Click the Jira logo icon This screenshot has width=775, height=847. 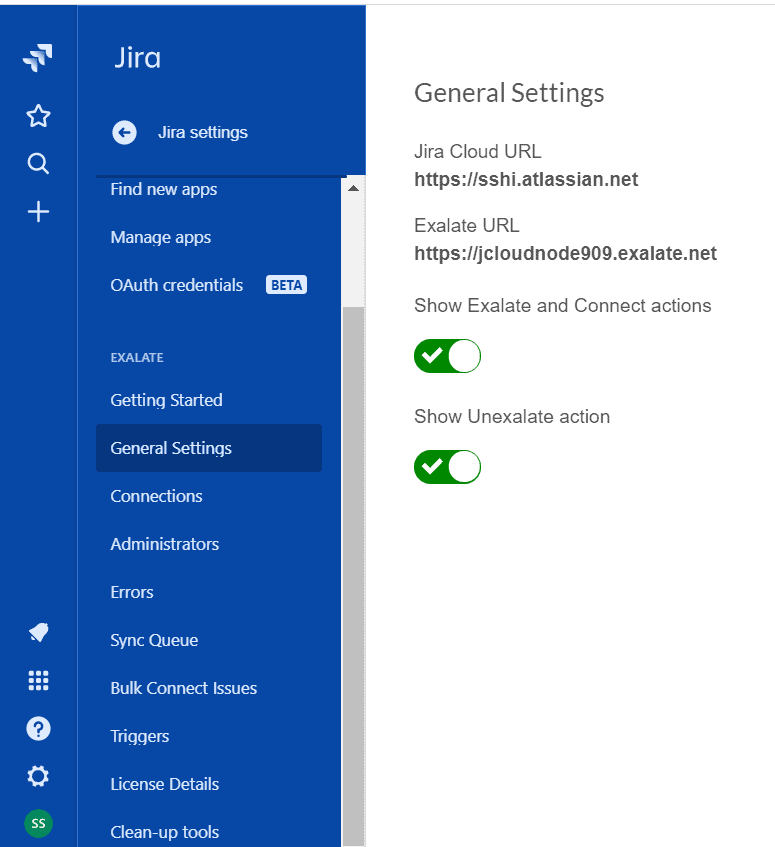[38, 57]
